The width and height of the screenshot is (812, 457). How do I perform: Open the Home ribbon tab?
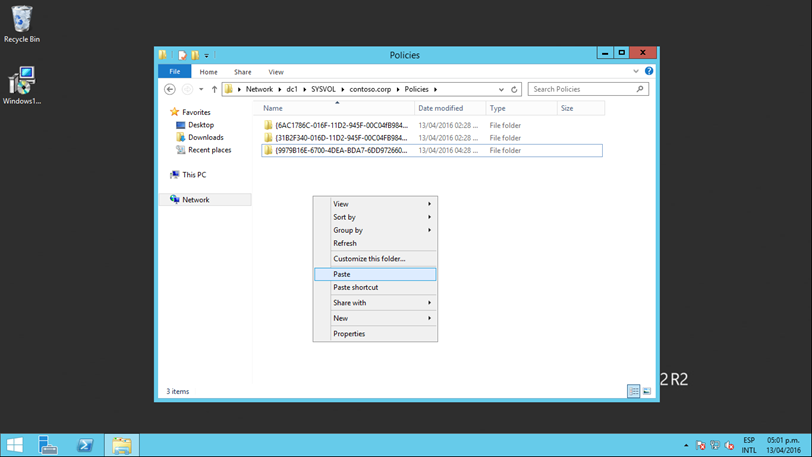click(208, 72)
